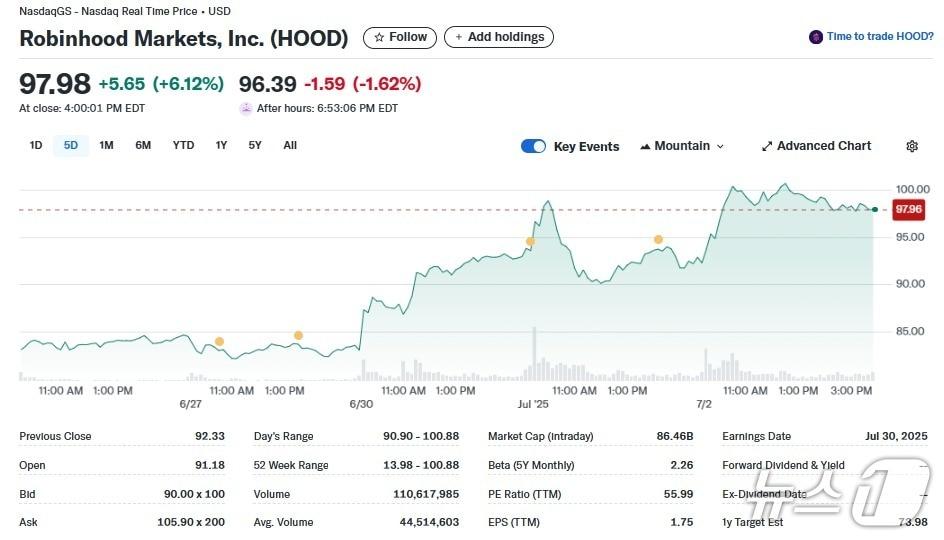Viewport: 944px width, 540px height.
Task: Select the All time range
Action: pyautogui.click(x=290, y=145)
